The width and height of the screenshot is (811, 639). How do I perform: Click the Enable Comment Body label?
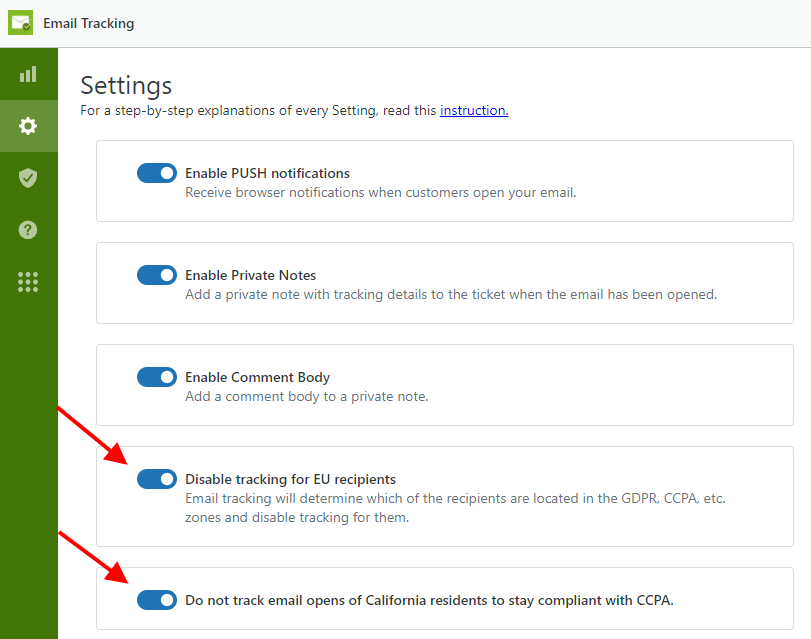tap(258, 377)
